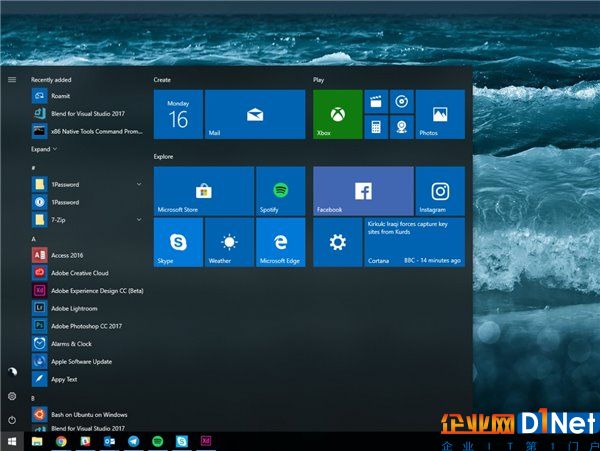The image size is (600, 451).
Task: Open the Cortana news tile
Action: point(414,242)
